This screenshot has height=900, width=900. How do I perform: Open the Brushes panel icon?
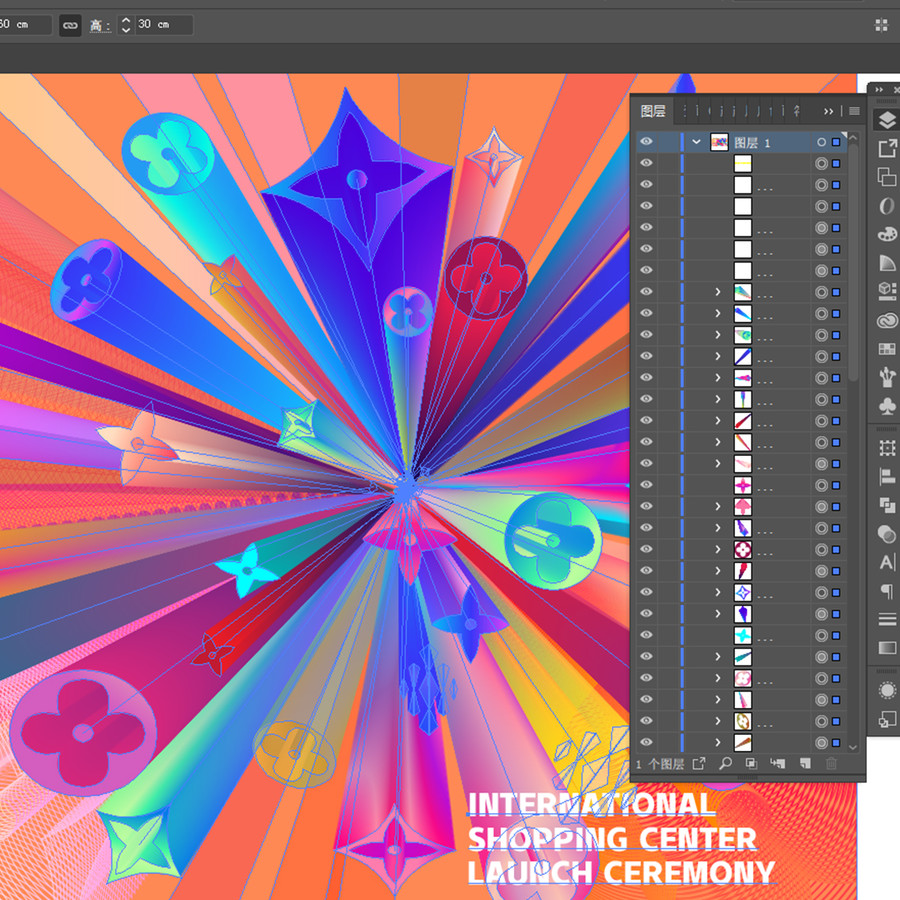pyautogui.click(x=887, y=377)
